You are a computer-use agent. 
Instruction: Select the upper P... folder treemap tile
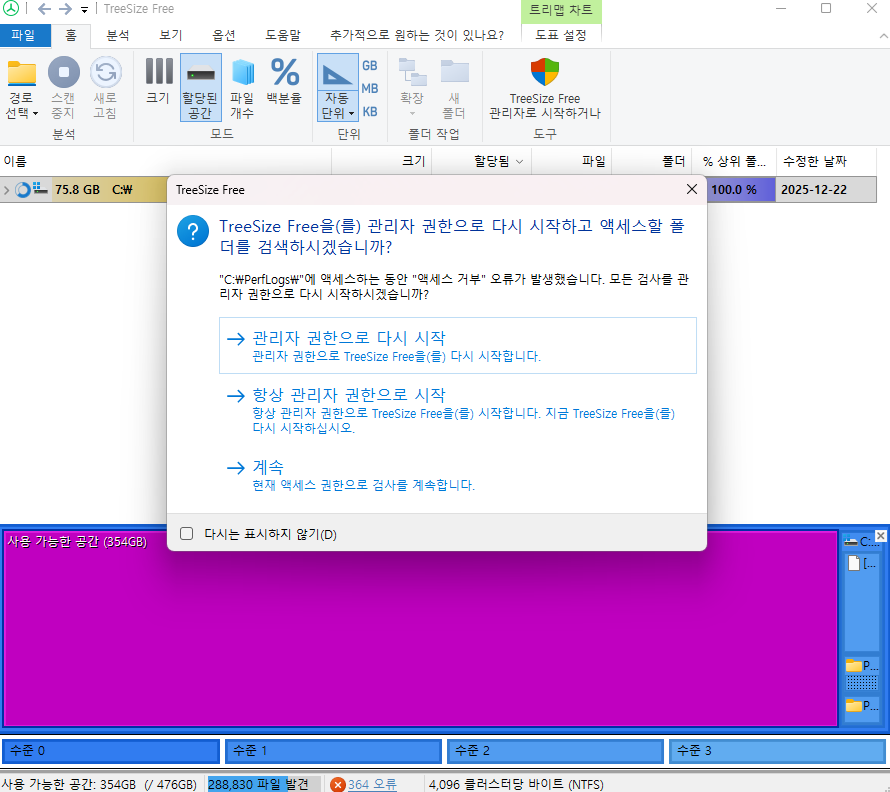click(862, 665)
